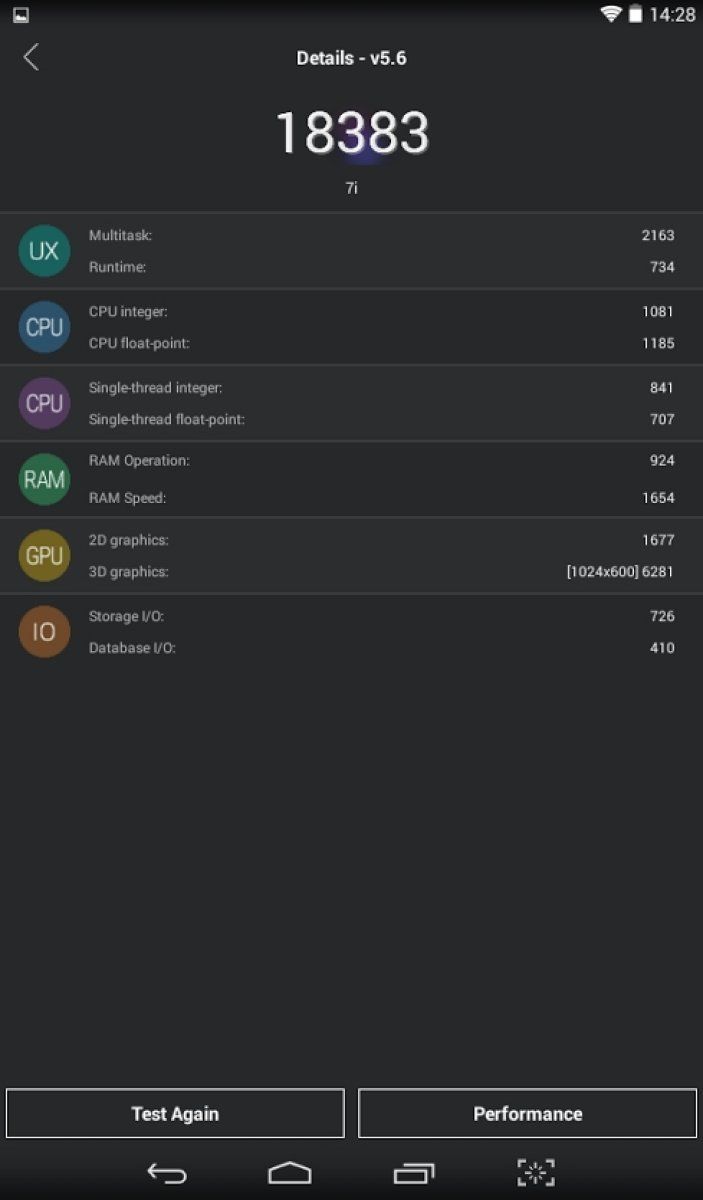This screenshot has height=1200, width=703.
Task: Open the recent apps overview
Action: coord(414,1172)
